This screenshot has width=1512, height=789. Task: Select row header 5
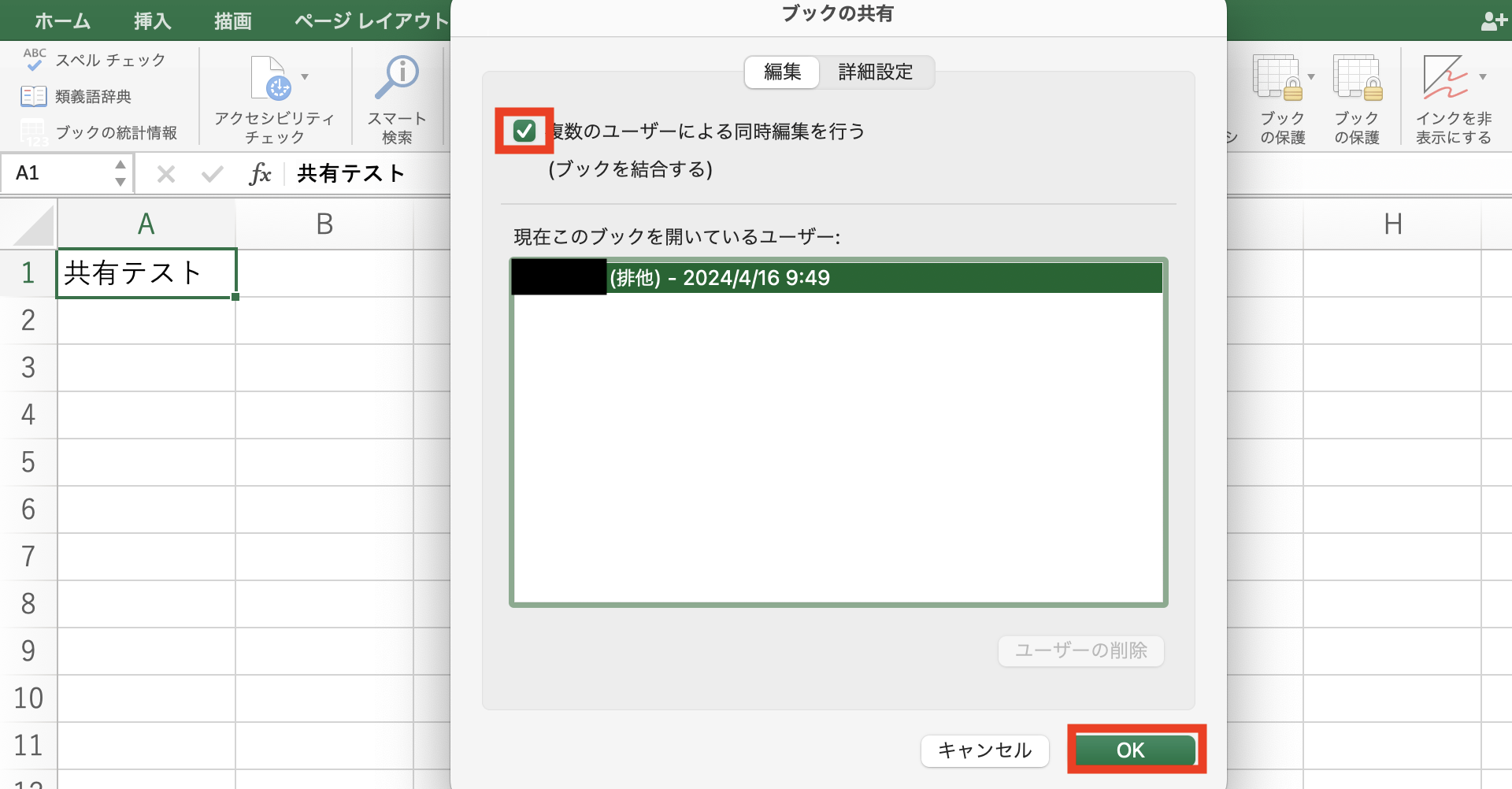[28, 462]
